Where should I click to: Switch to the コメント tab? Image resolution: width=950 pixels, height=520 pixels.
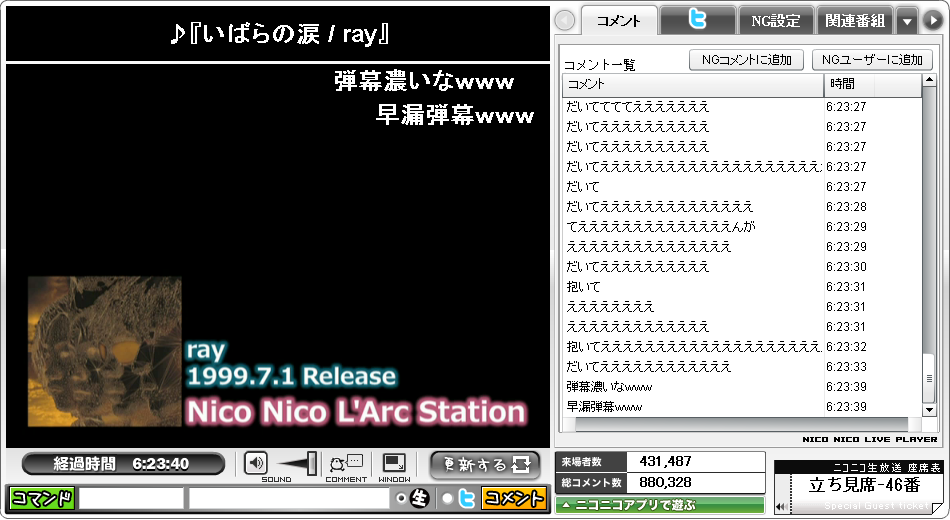pyautogui.click(x=619, y=21)
